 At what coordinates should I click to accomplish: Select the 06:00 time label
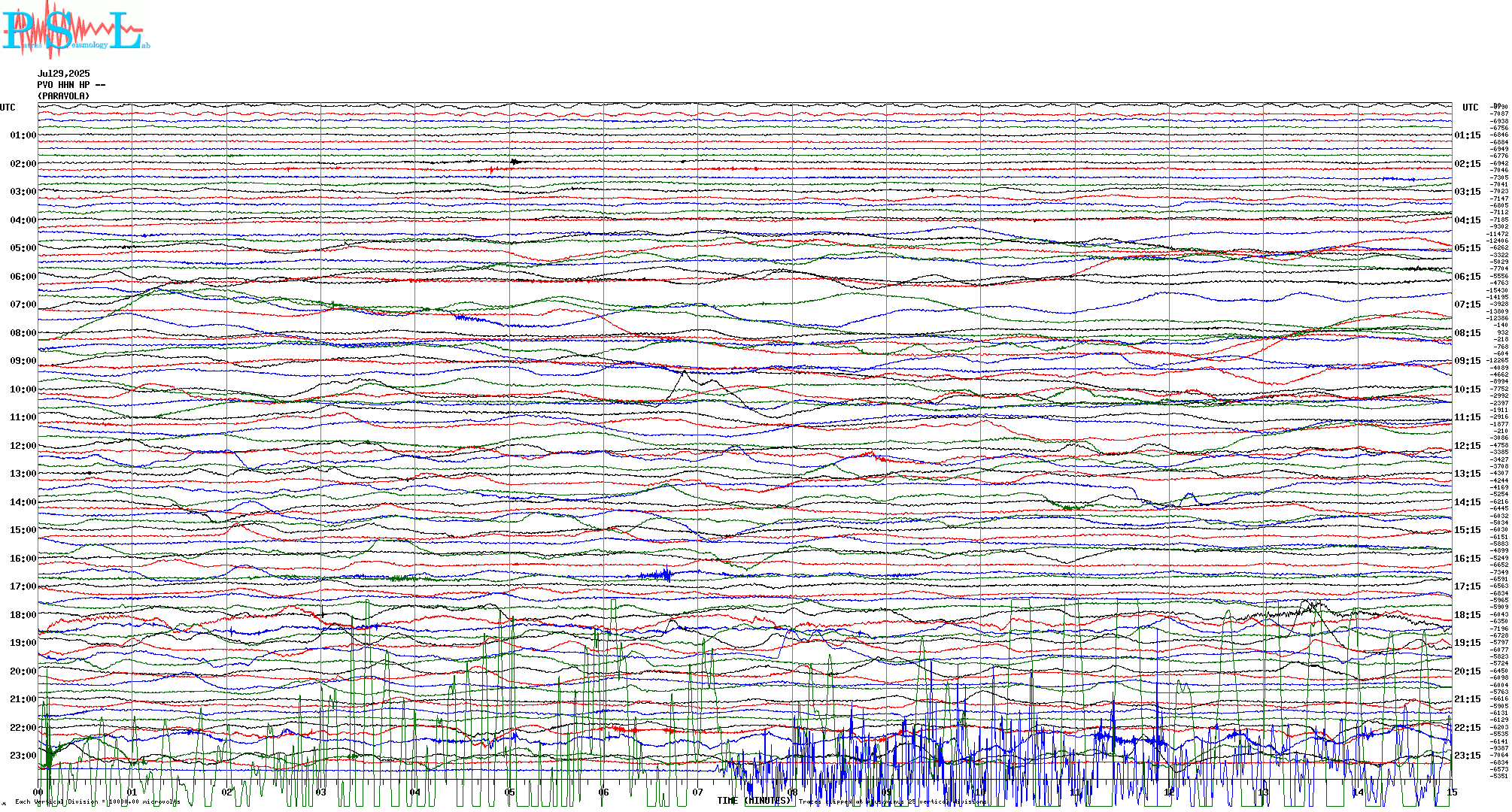(23, 277)
